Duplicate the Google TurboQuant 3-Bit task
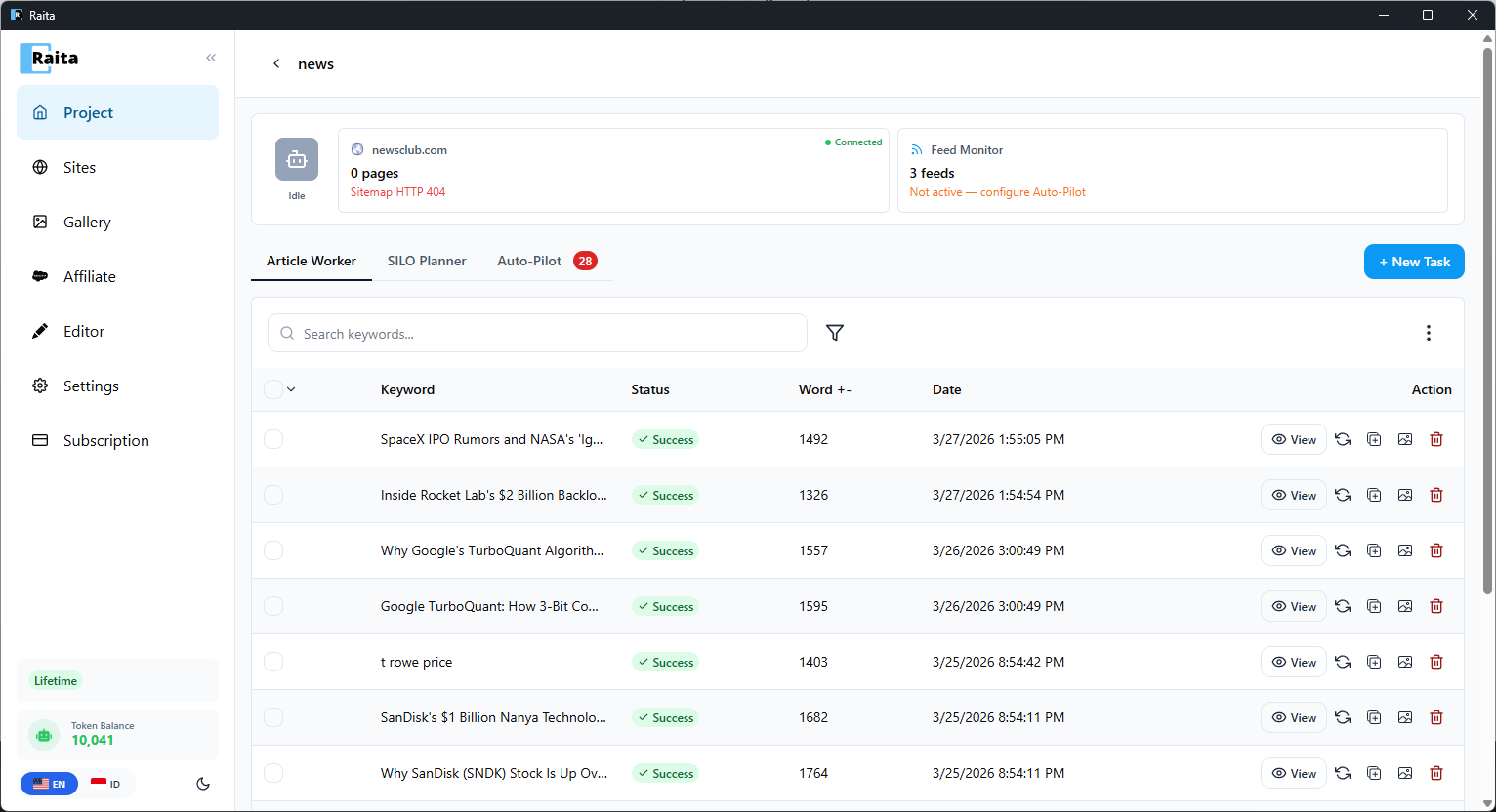 [x=1374, y=606]
